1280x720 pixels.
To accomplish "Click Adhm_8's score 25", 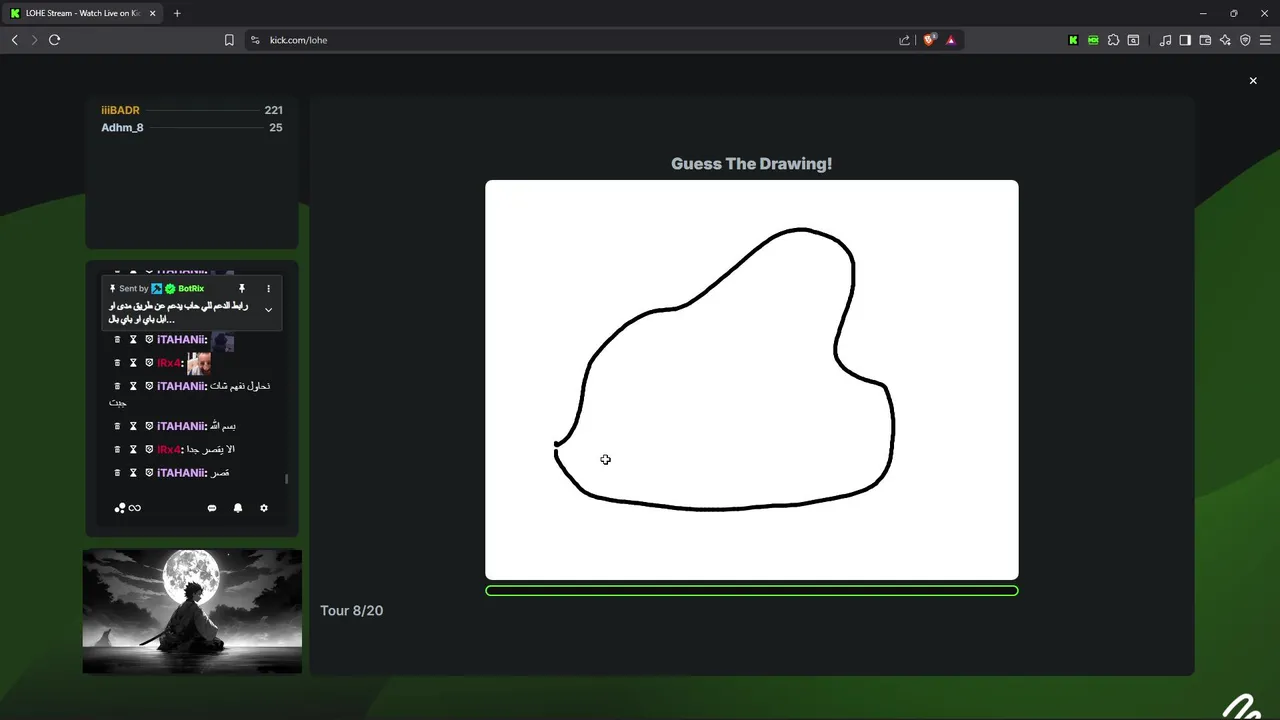I will click(276, 128).
